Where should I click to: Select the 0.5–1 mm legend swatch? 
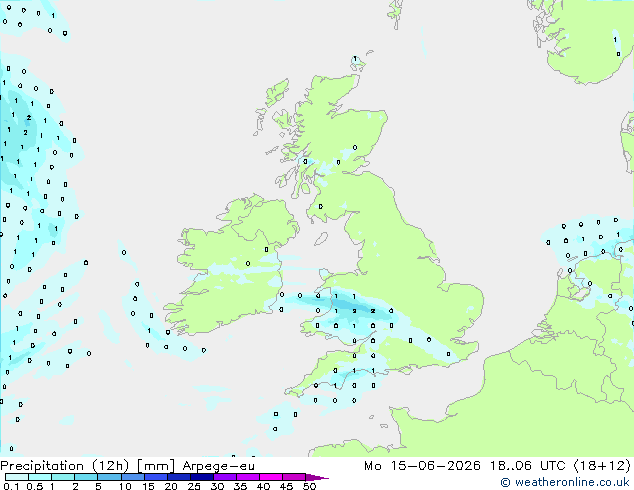click(40, 477)
